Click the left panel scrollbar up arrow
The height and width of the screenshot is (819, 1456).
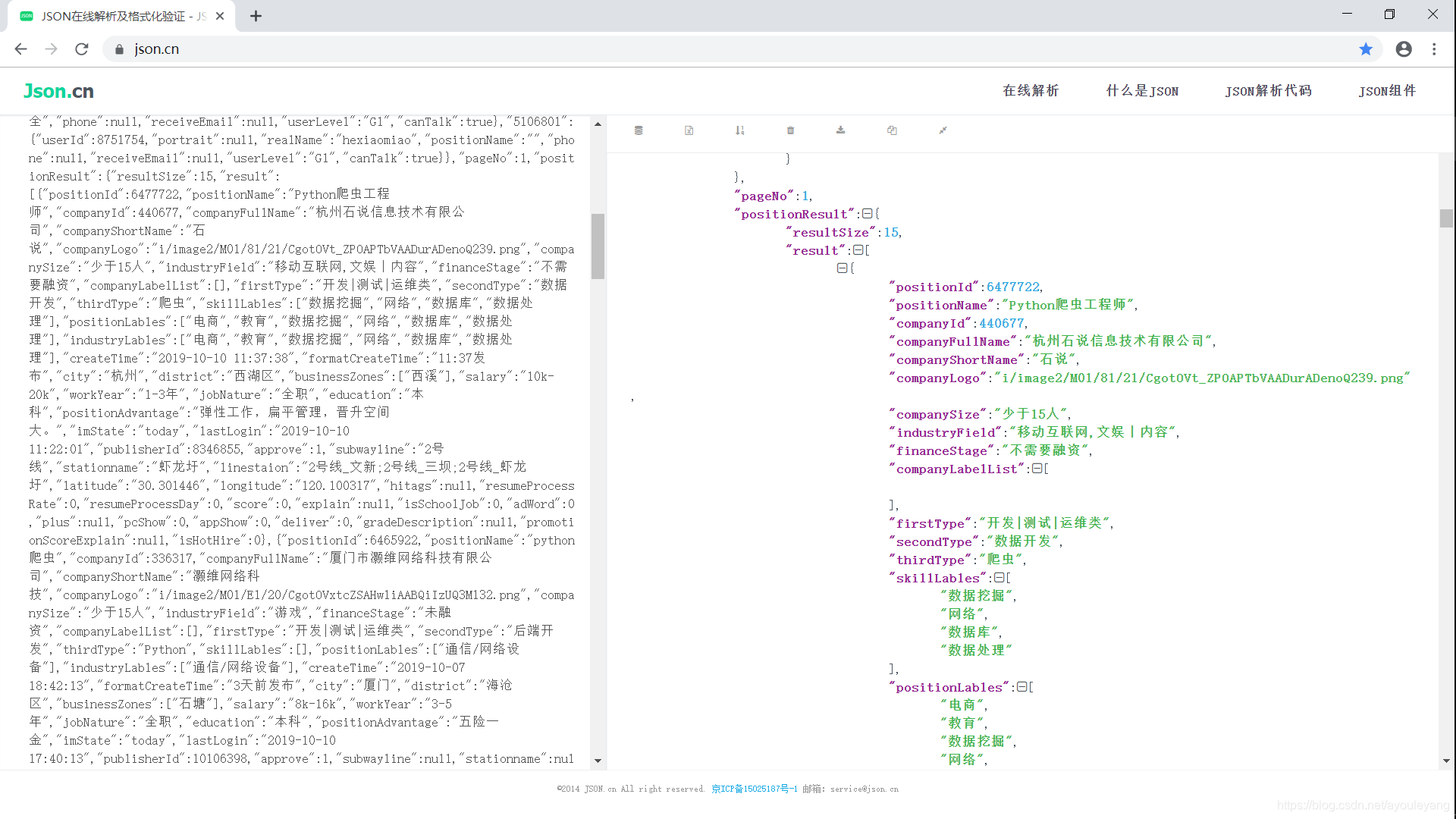tap(598, 123)
